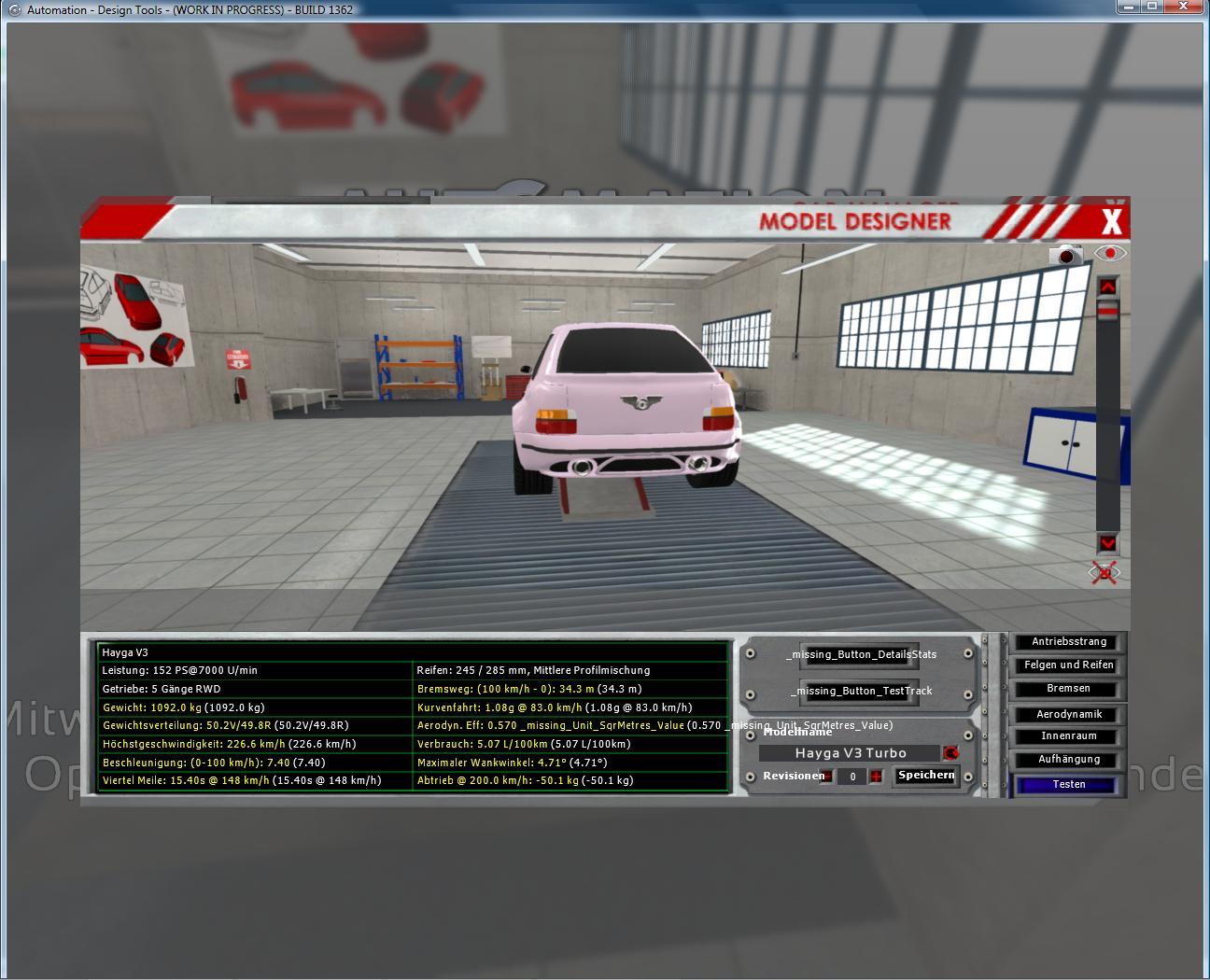The width and height of the screenshot is (1210, 980).
Task: Open the _missing_Button_DetailsStats button
Action: tap(860, 655)
